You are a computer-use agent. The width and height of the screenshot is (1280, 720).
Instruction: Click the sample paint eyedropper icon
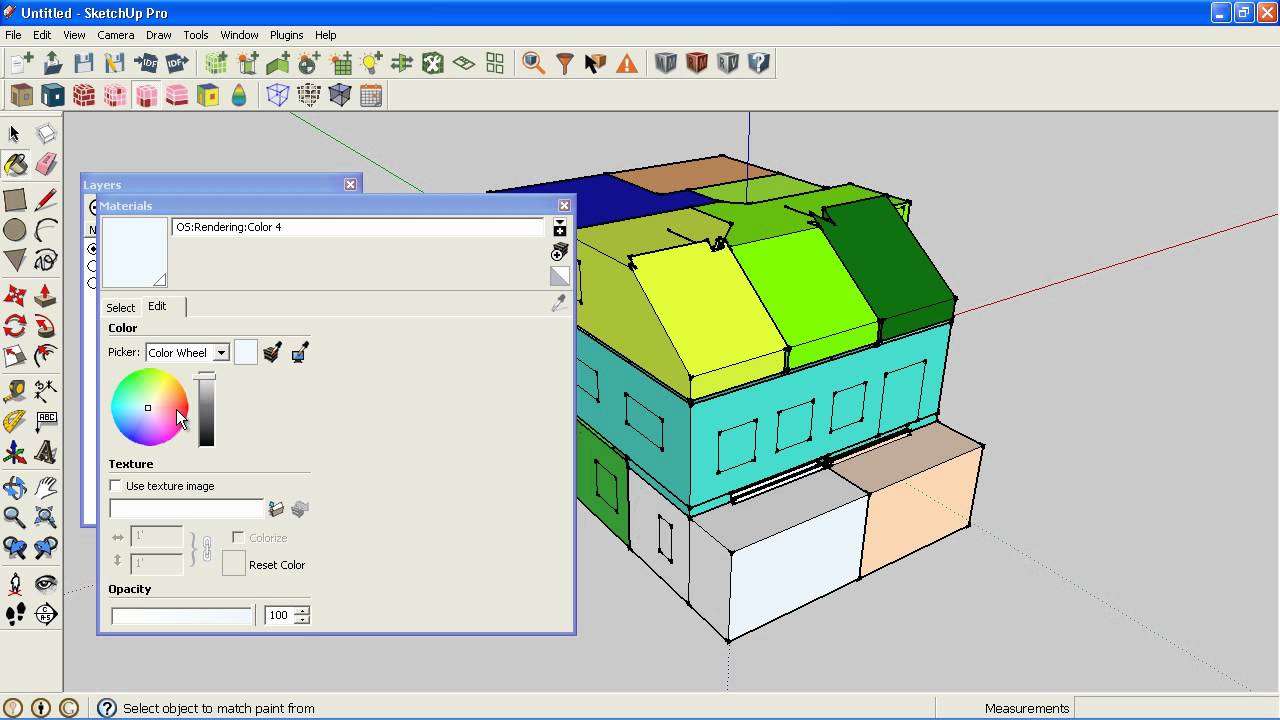coord(560,303)
